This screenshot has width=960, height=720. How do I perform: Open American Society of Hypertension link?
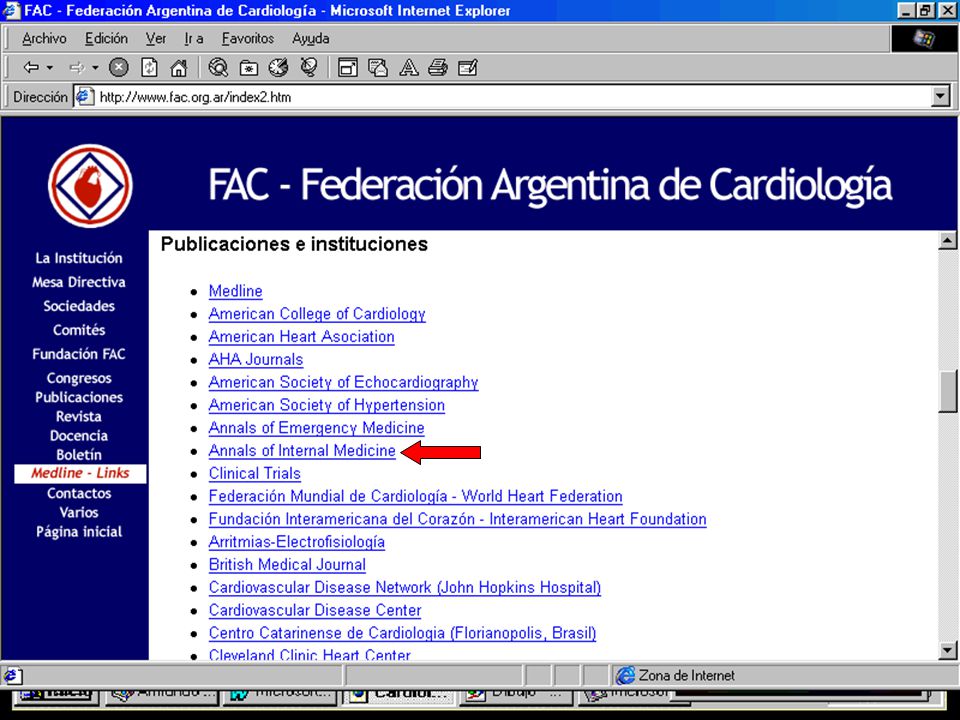326,405
